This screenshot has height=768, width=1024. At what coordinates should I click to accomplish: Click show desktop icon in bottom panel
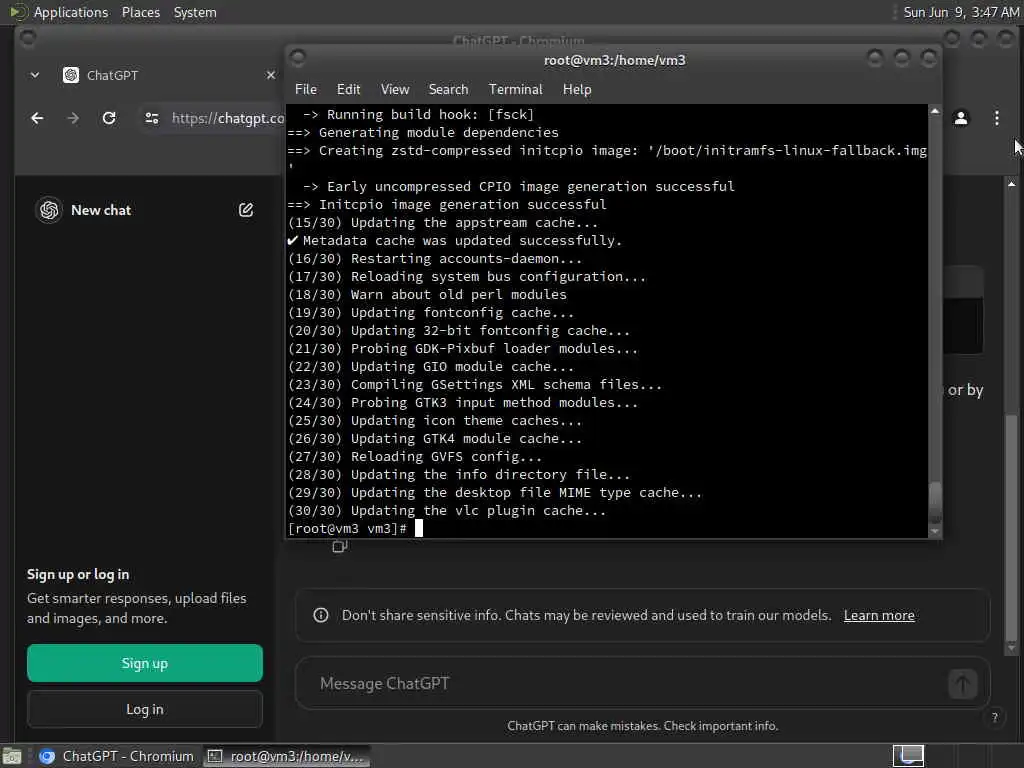click(12, 756)
